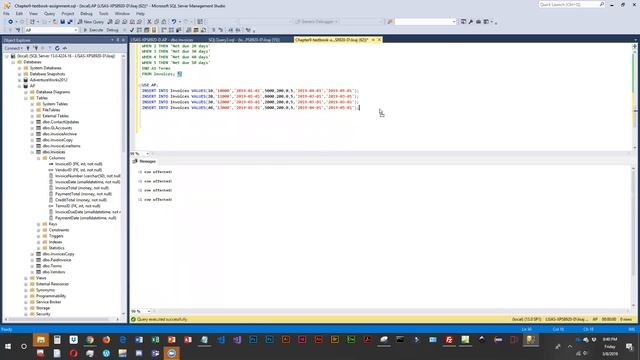Viewport: 640px width, 360px height.
Task: Pin the Object Explorer panel
Action: [118, 40]
